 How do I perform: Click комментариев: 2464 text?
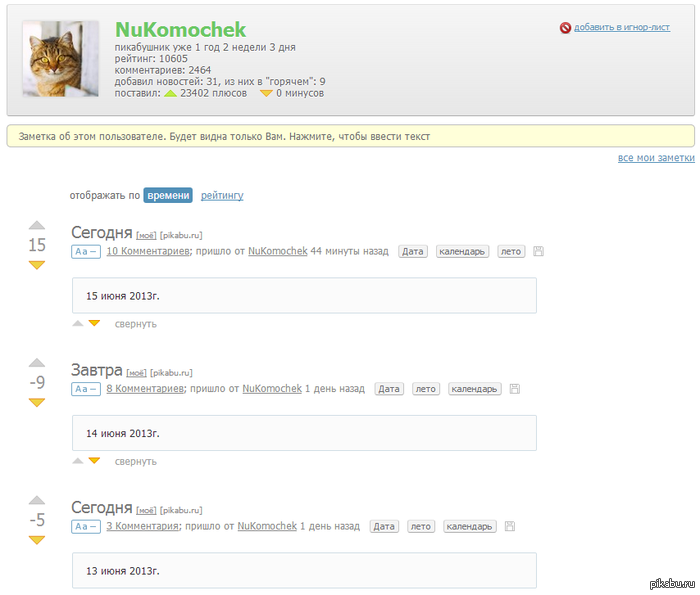pyautogui.click(x=163, y=71)
